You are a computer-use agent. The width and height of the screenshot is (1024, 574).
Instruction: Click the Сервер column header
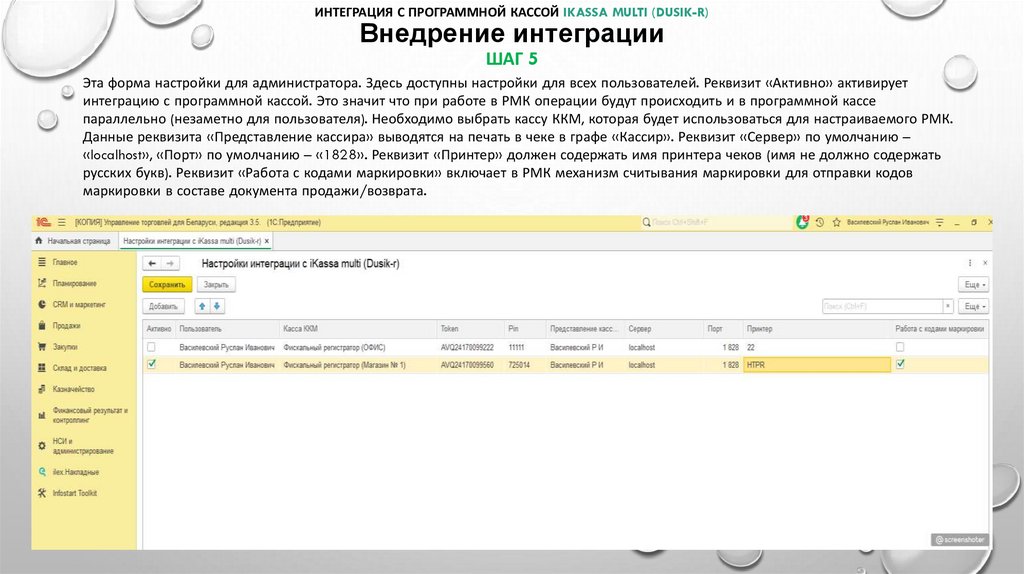664,328
